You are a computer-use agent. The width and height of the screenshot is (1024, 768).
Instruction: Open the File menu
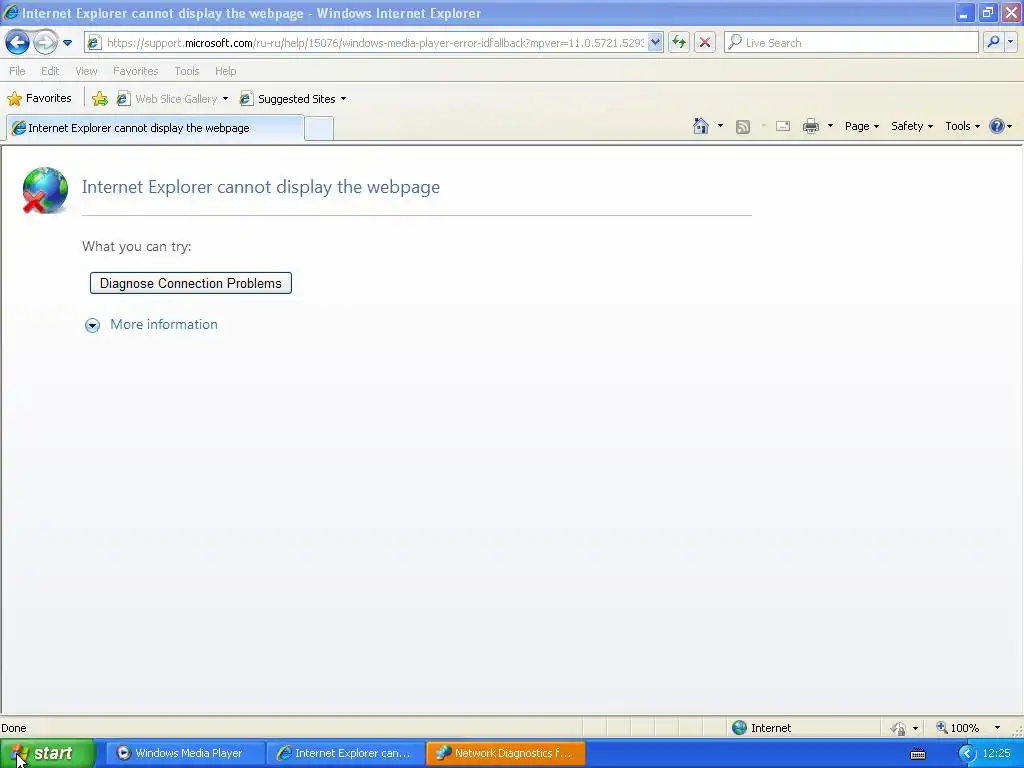(x=18, y=71)
